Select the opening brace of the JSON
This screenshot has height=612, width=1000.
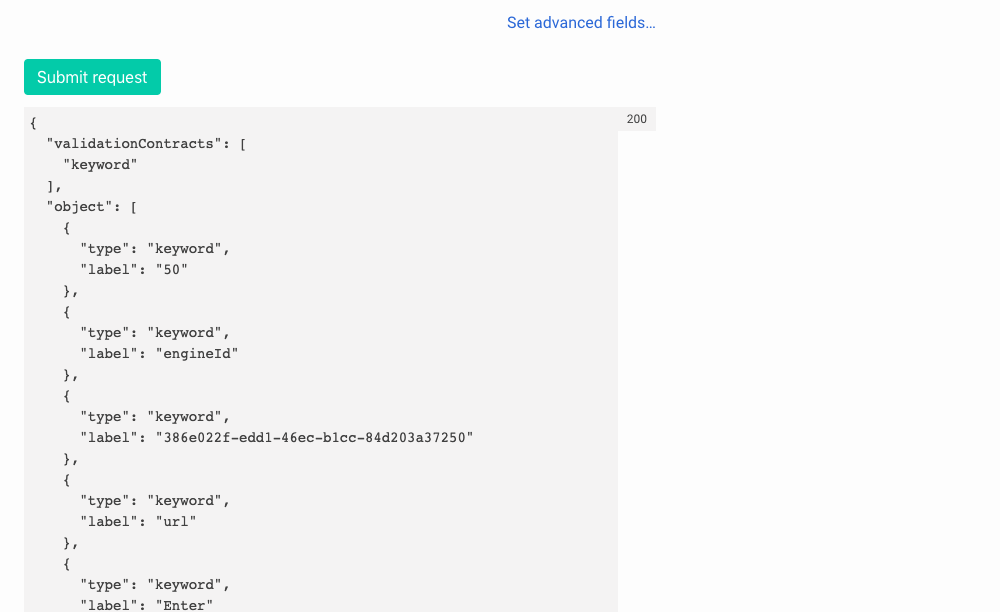tap(32, 122)
